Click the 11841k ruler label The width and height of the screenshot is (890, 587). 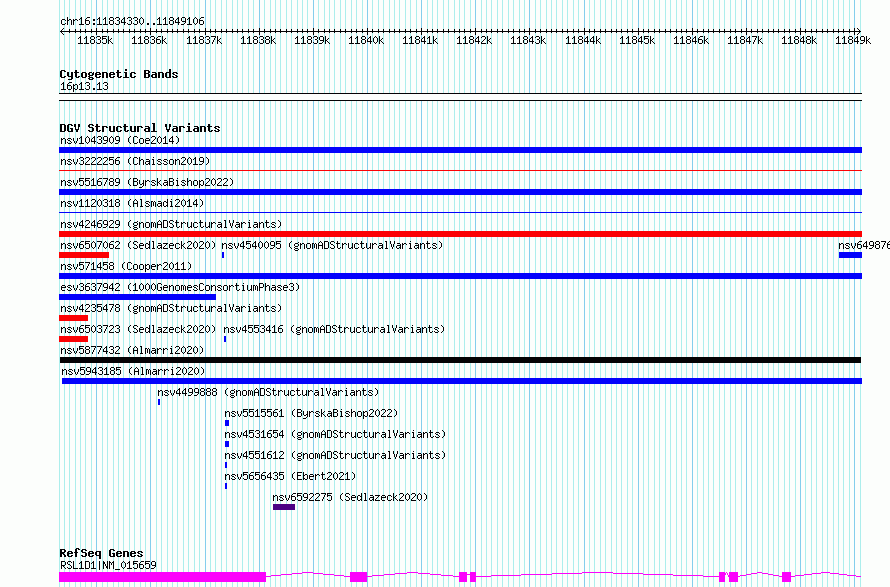coord(419,40)
